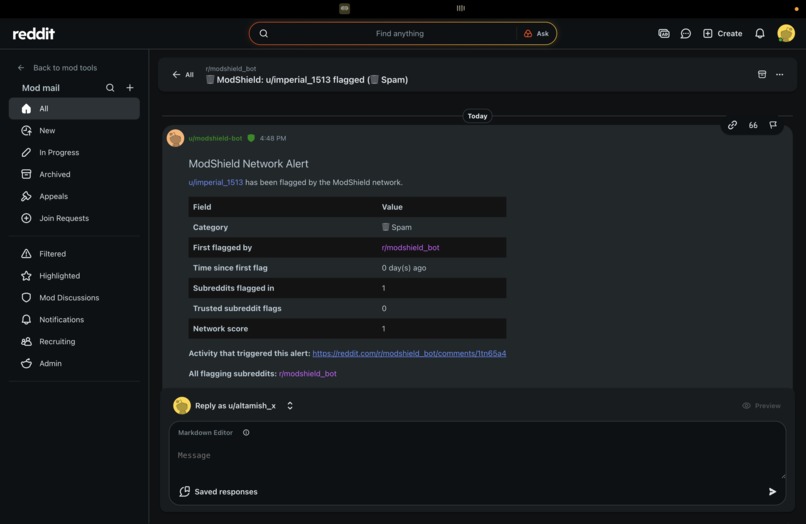This screenshot has height=524, width=806.
Task: Open the Admin folder
Action: (x=74, y=363)
